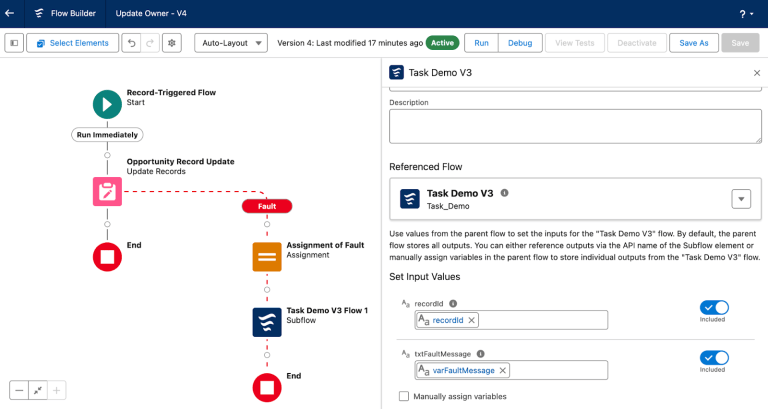Click the Referenced Flow subflow icon
The width and height of the screenshot is (768, 409).
(x=409, y=199)
